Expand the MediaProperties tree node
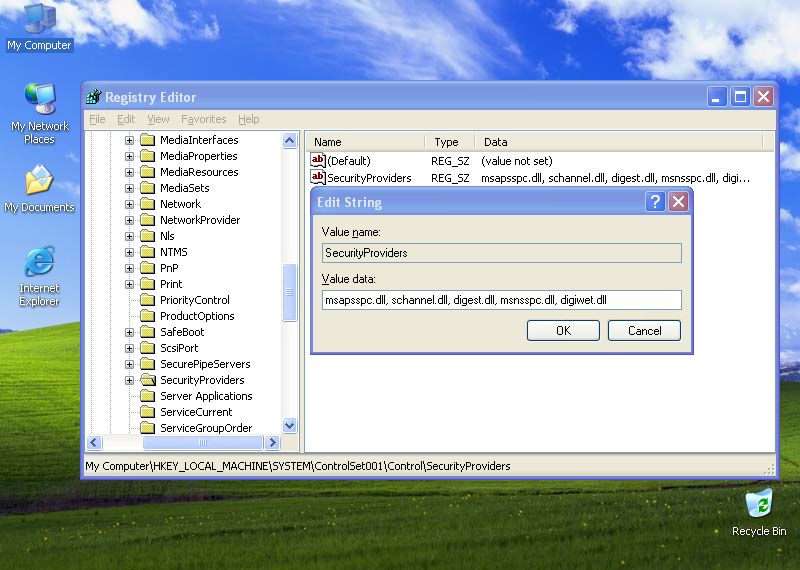 [130, 156]
